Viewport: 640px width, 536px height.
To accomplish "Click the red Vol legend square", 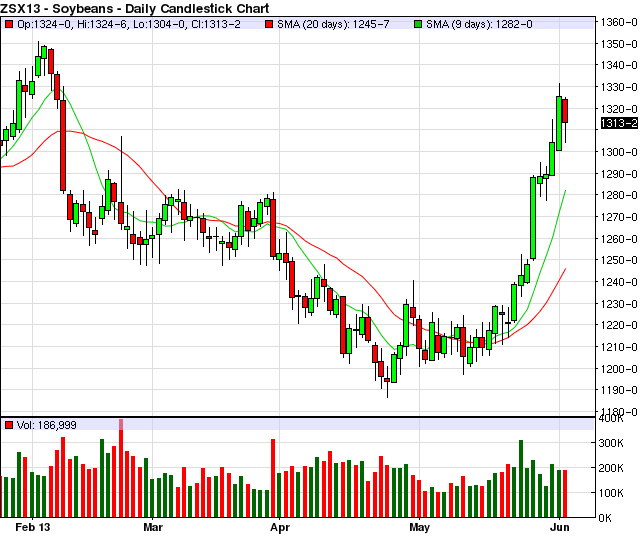I will tap(9, 425).
